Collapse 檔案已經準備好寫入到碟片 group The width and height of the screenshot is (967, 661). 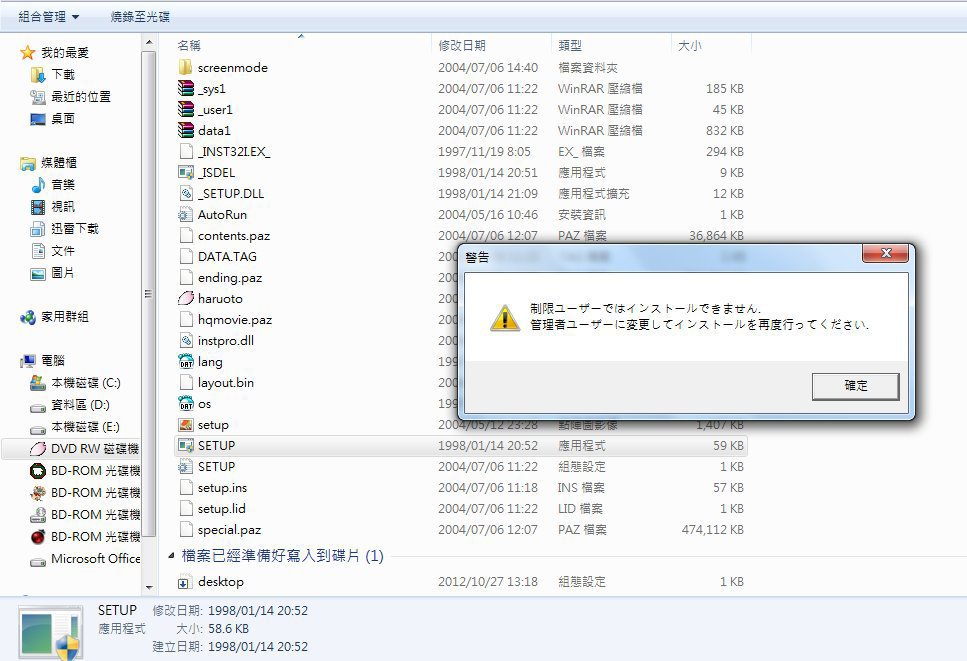(171, 556)
